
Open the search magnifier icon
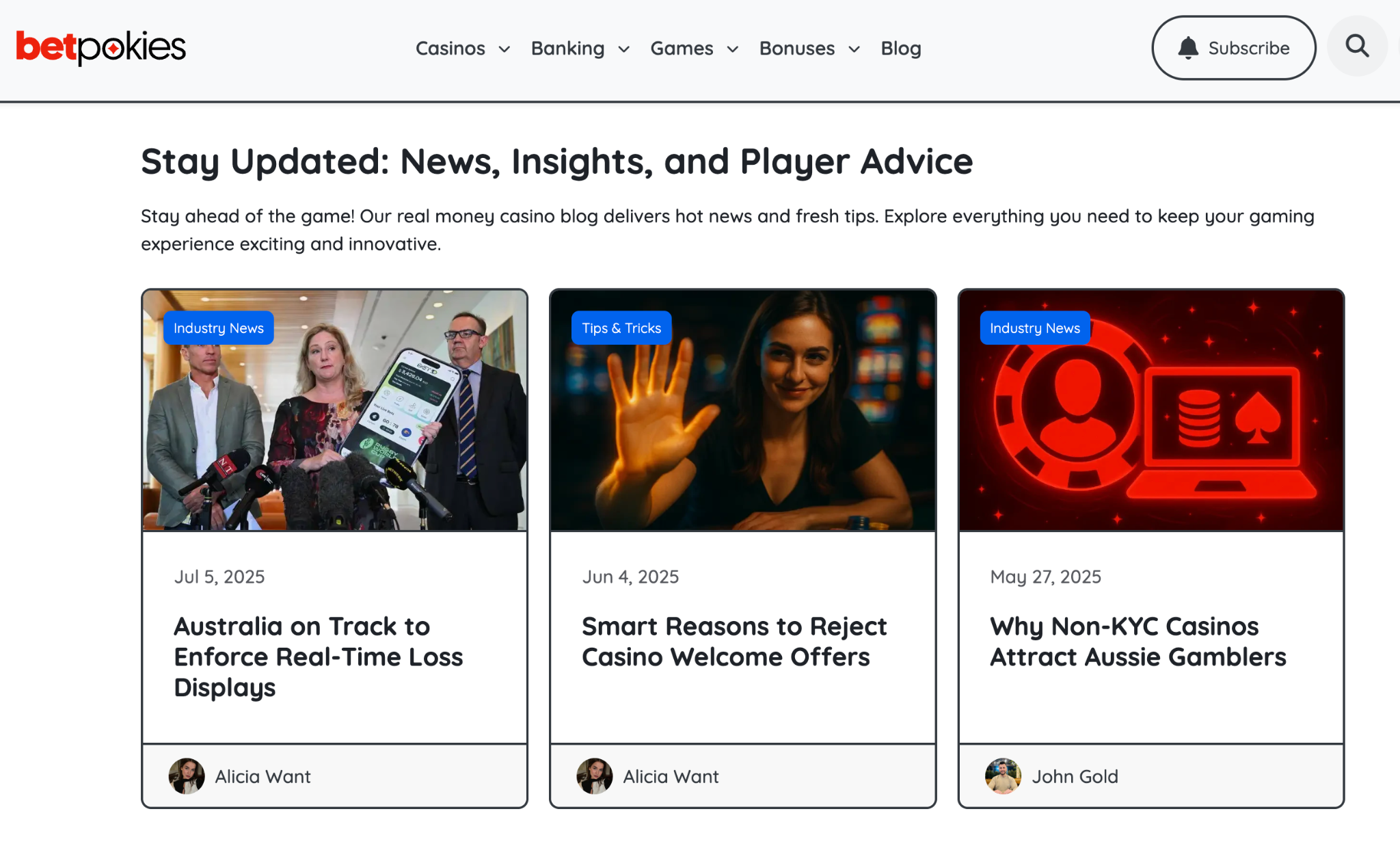coord(1357,47)
